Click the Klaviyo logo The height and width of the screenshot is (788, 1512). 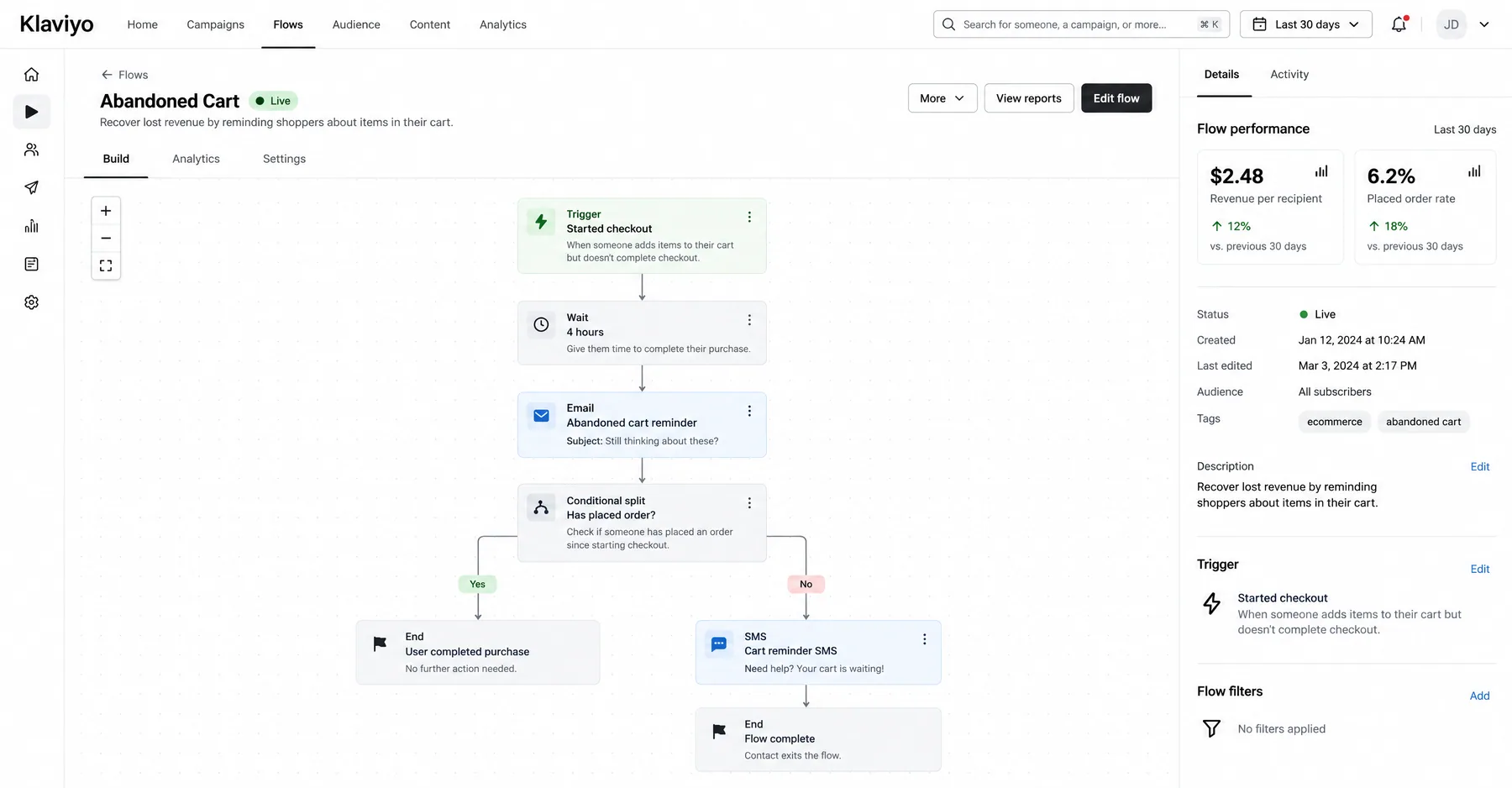[x=56, y=24]
